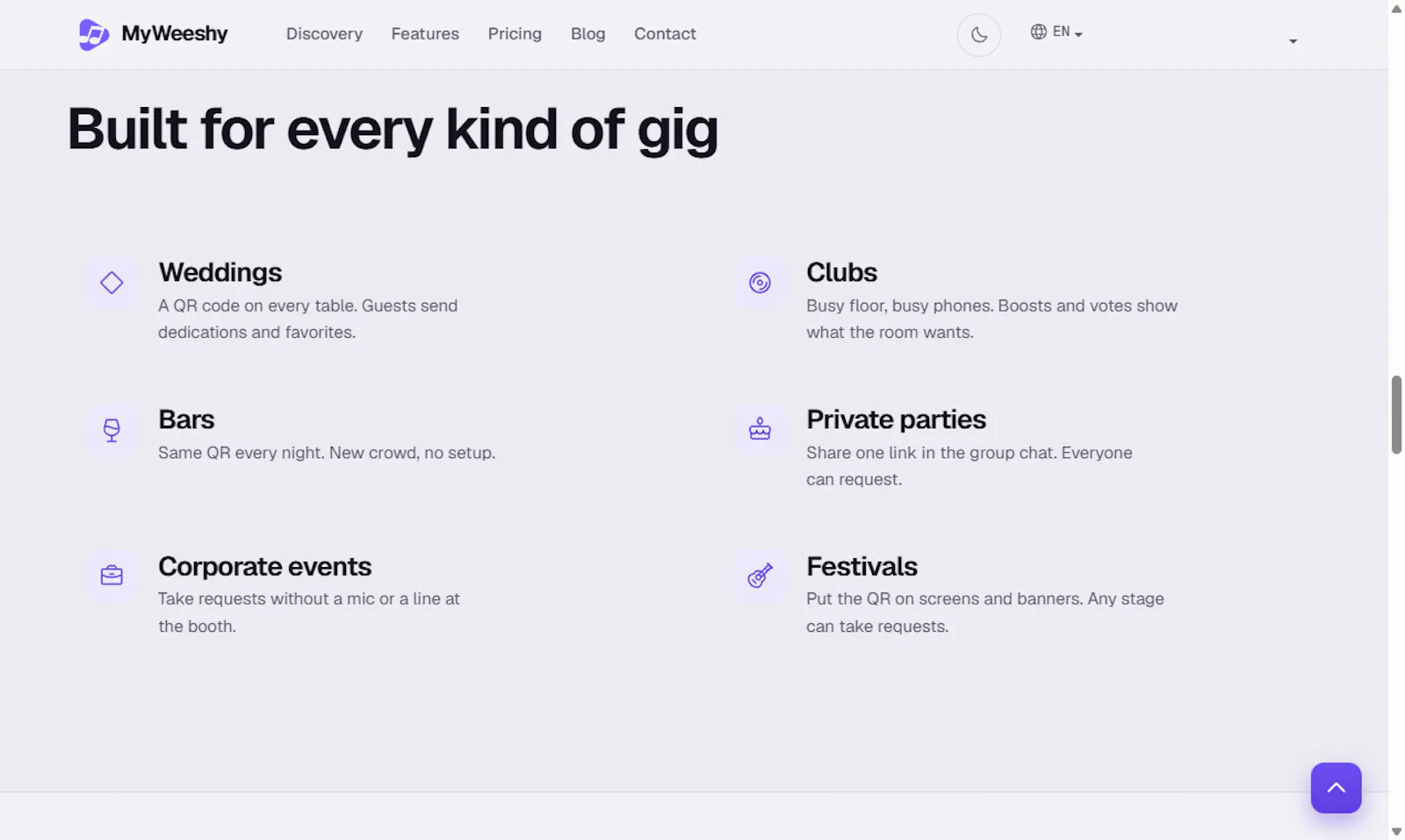The height and width of the screenshot is (840, 1405).
Task: Go to the Pricing page
Action: point(515,34)
